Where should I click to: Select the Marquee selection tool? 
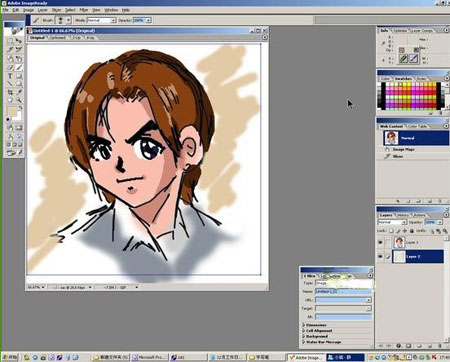tap(10, 41)
